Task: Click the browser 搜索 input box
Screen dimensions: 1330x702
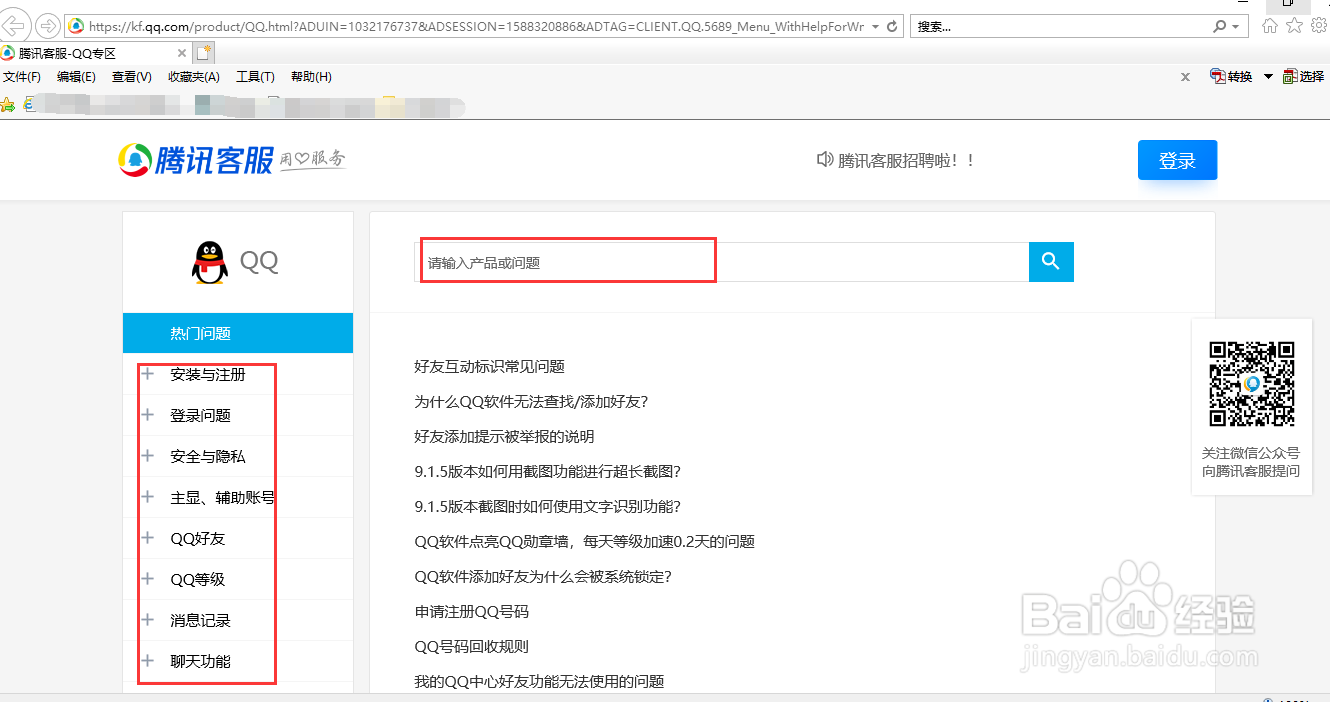Action: (1061, 26)
